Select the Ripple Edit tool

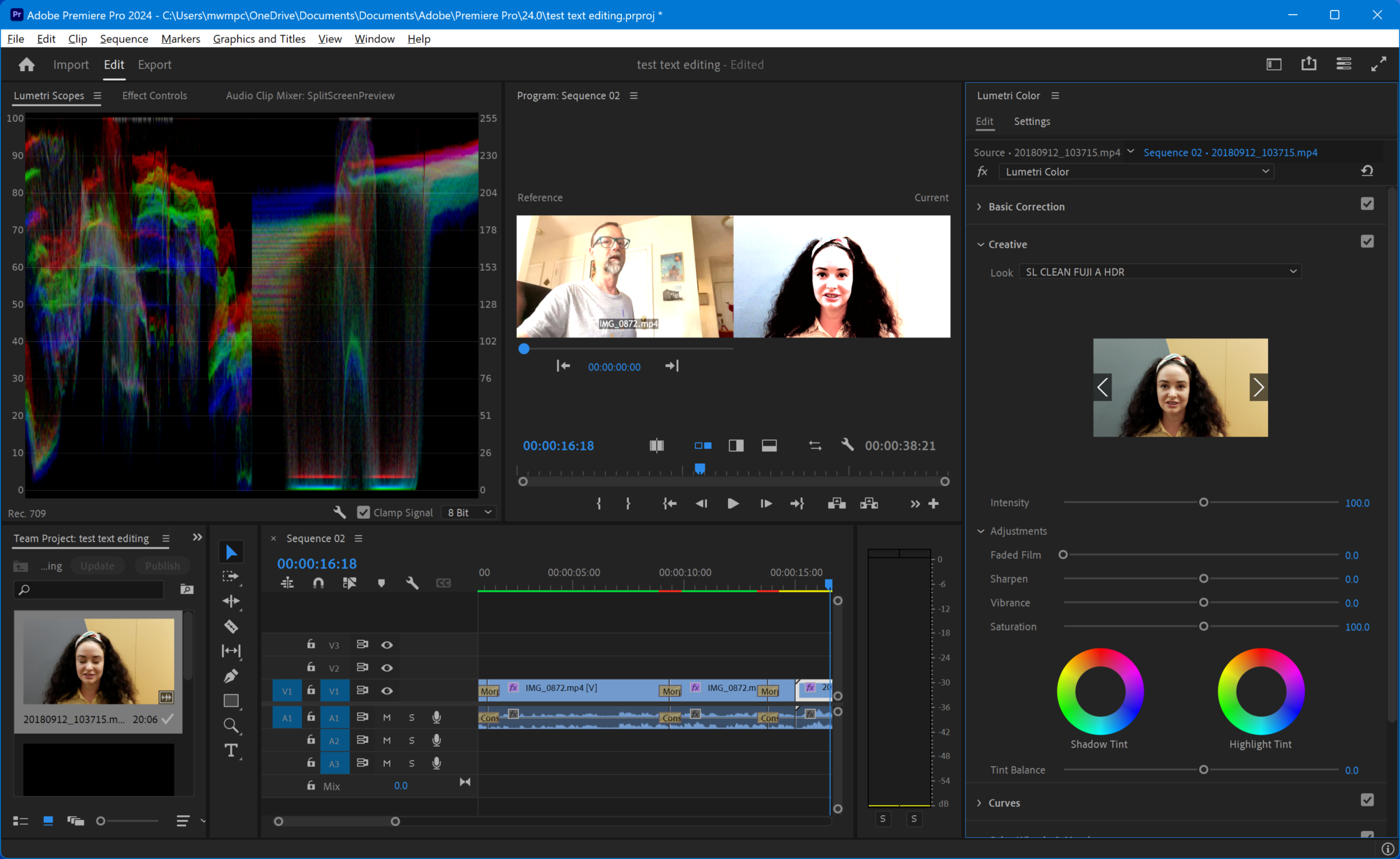[x=230, y=601]
